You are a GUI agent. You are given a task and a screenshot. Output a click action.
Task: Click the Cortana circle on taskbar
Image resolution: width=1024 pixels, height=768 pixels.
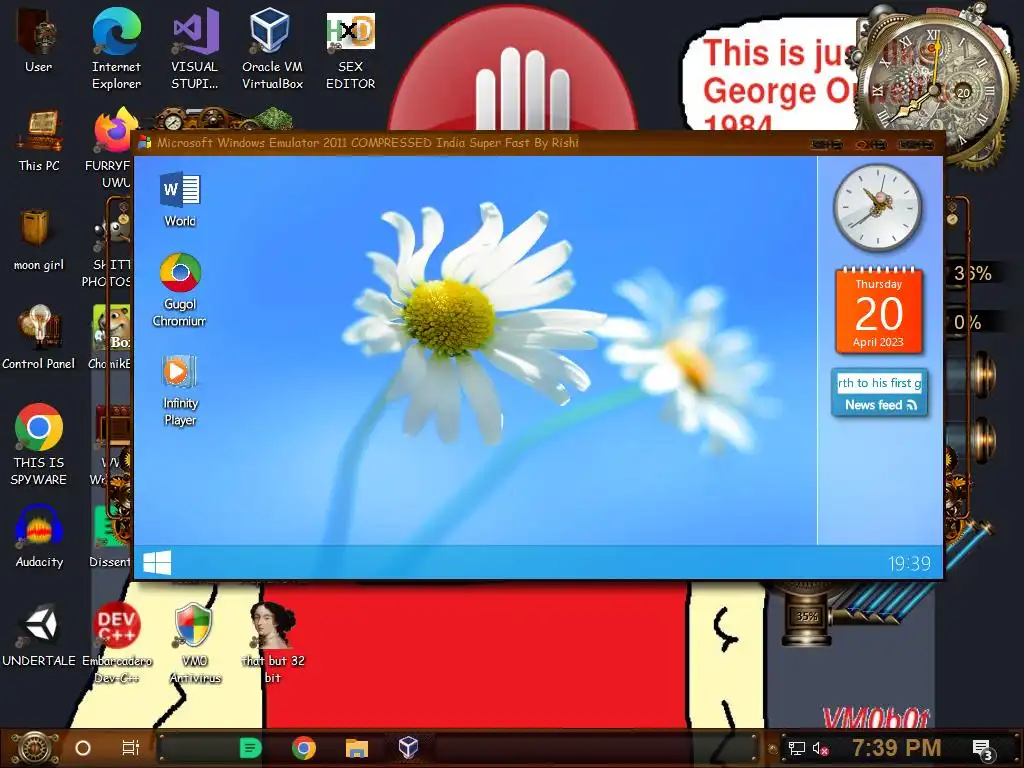coord(83,748)
